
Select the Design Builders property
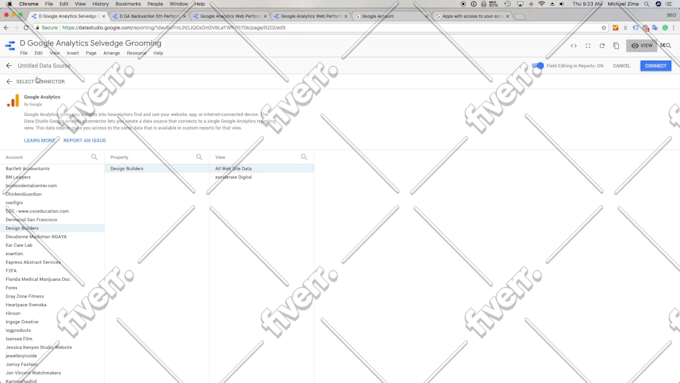(x=157, y=168)
